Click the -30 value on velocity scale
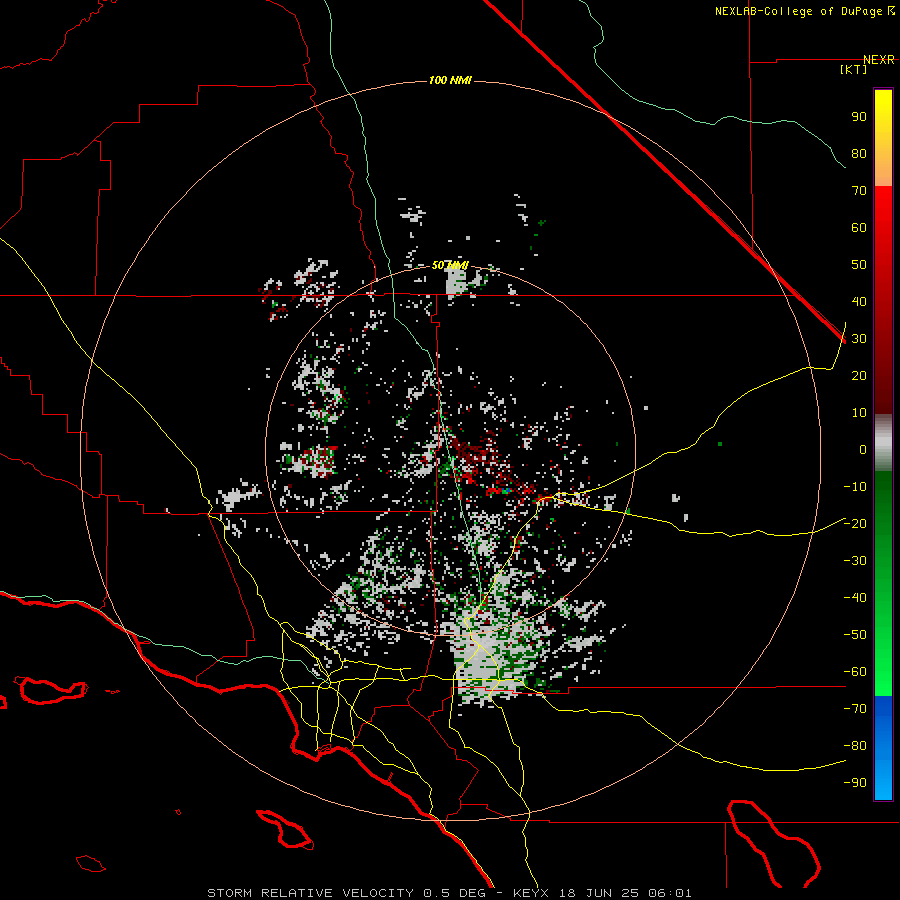 click(x=855, y=561)
